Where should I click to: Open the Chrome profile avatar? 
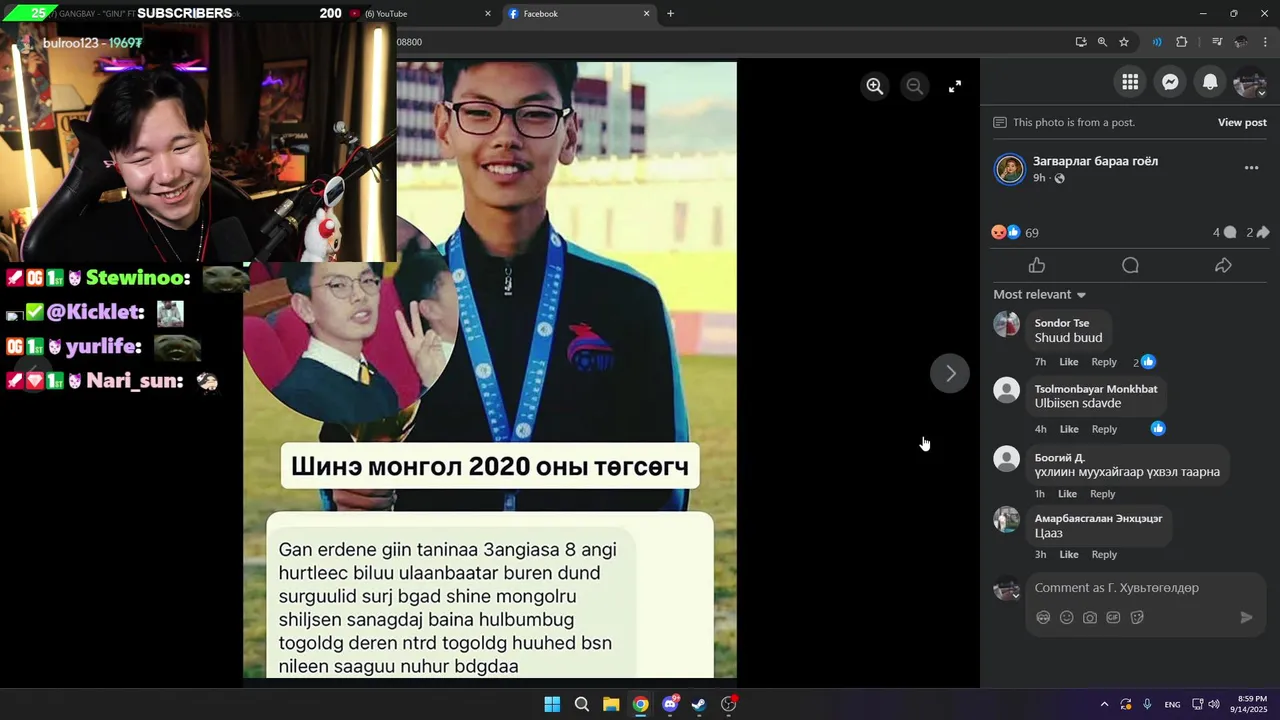coord(1241,42)
